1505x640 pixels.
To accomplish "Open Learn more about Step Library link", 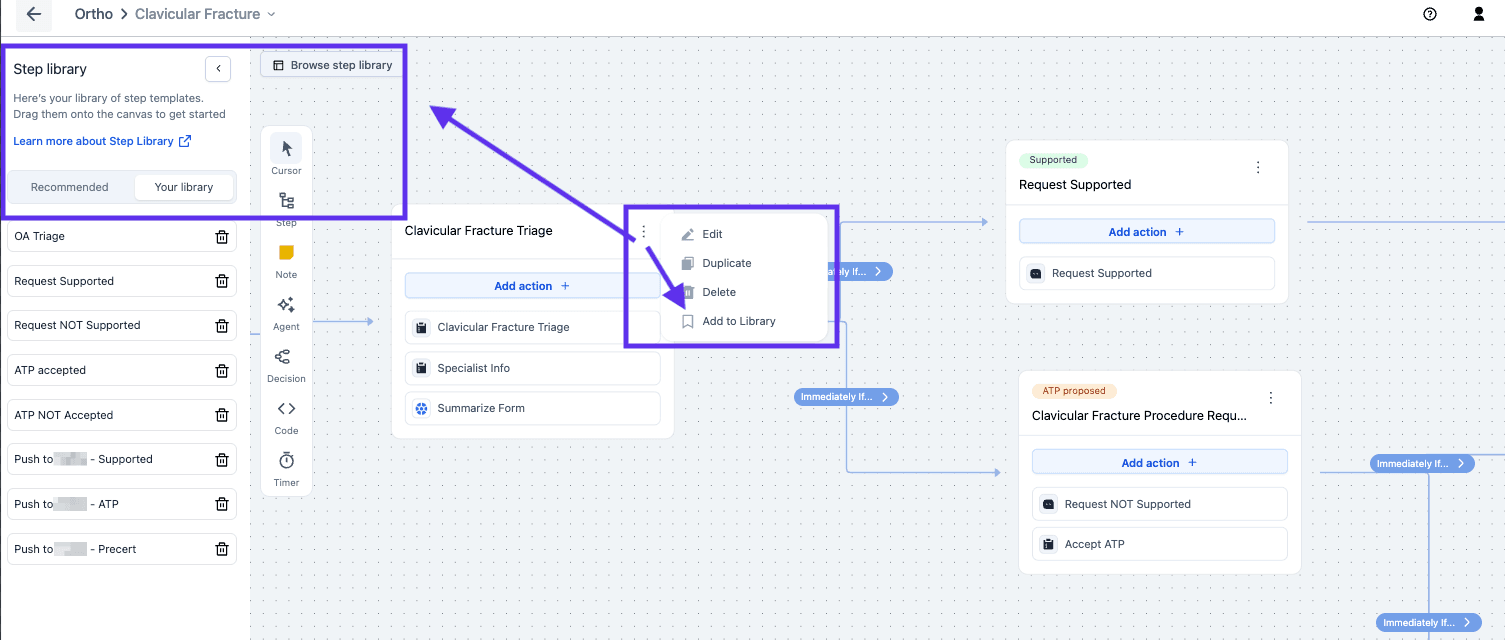I will [102, 141].
